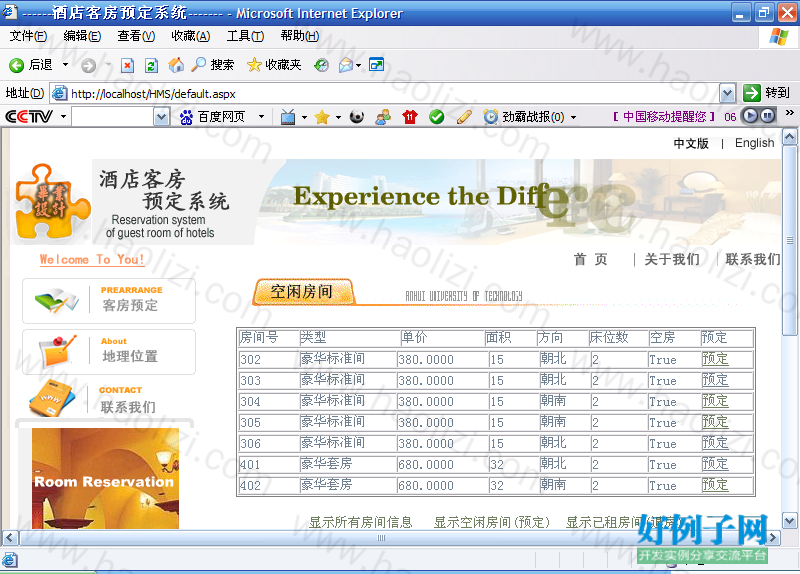Screen dimensions: 800x574
Task: Open the Back button history dropdown arrow
Action: (x=65, y=65)
